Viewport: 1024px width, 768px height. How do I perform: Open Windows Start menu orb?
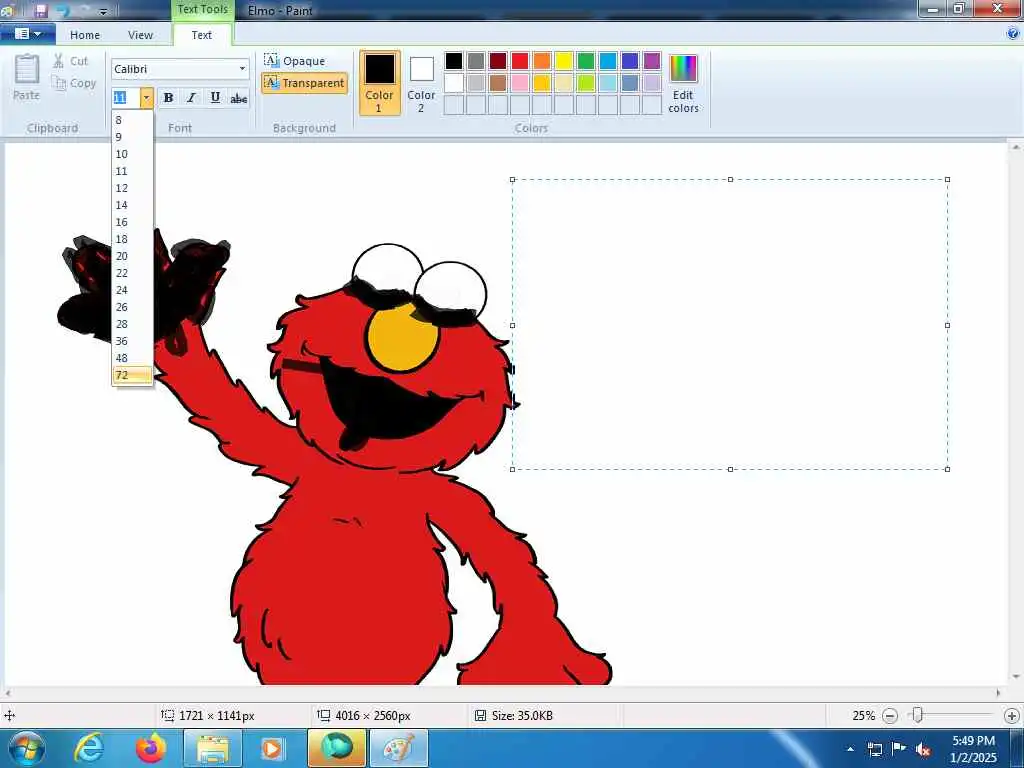click(x=27, y=748)
